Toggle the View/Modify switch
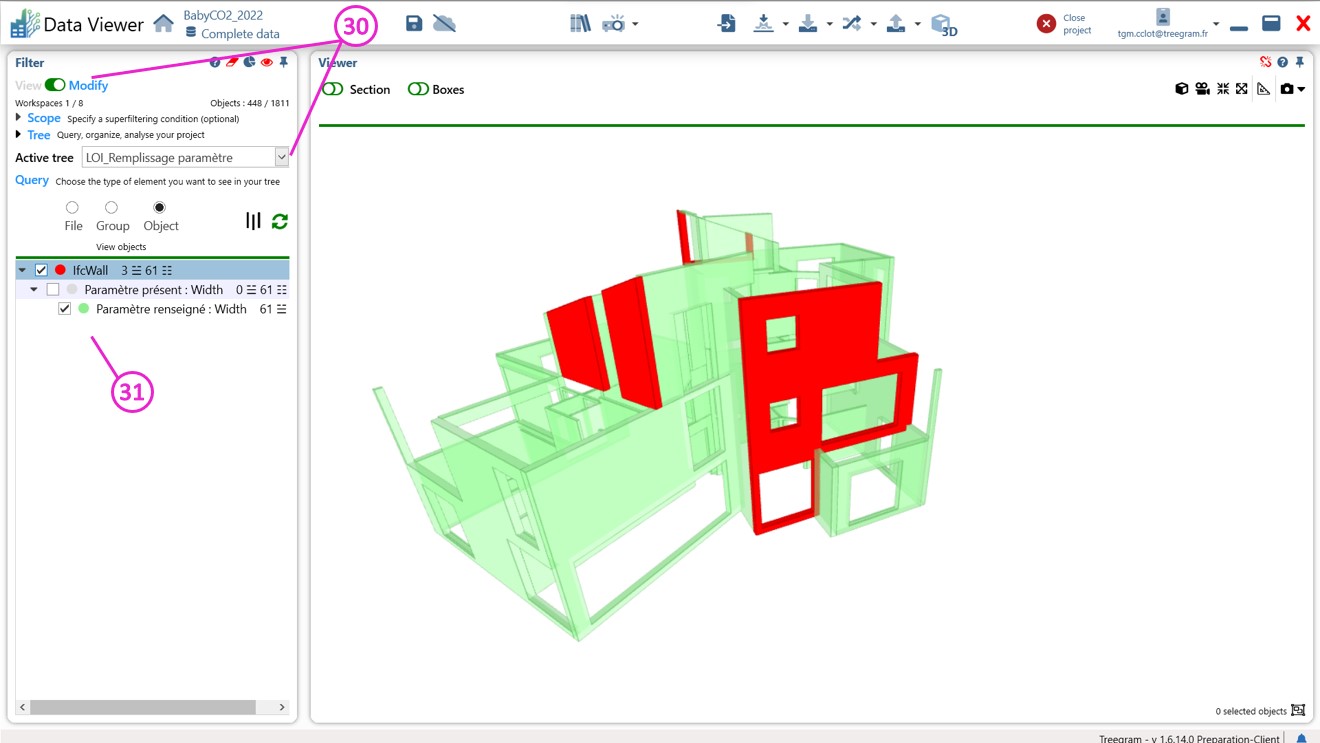1320x743 pixels. click(55, 85)
